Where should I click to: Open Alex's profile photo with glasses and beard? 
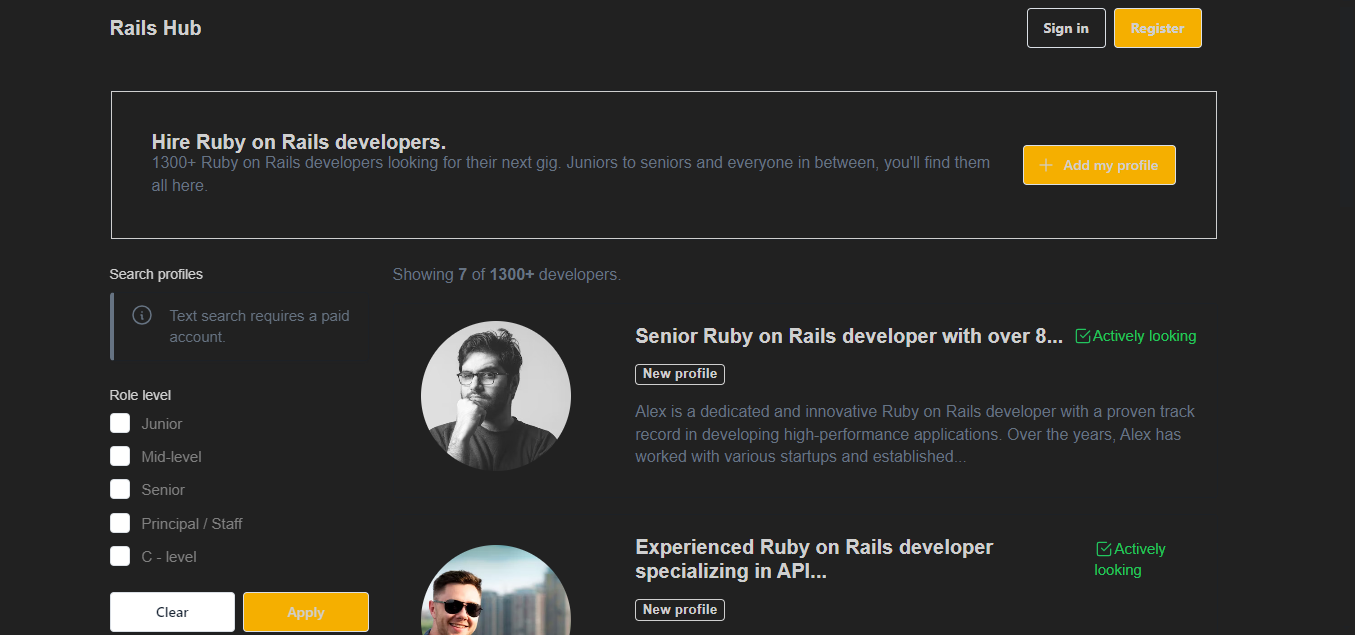tap(496, 396)
